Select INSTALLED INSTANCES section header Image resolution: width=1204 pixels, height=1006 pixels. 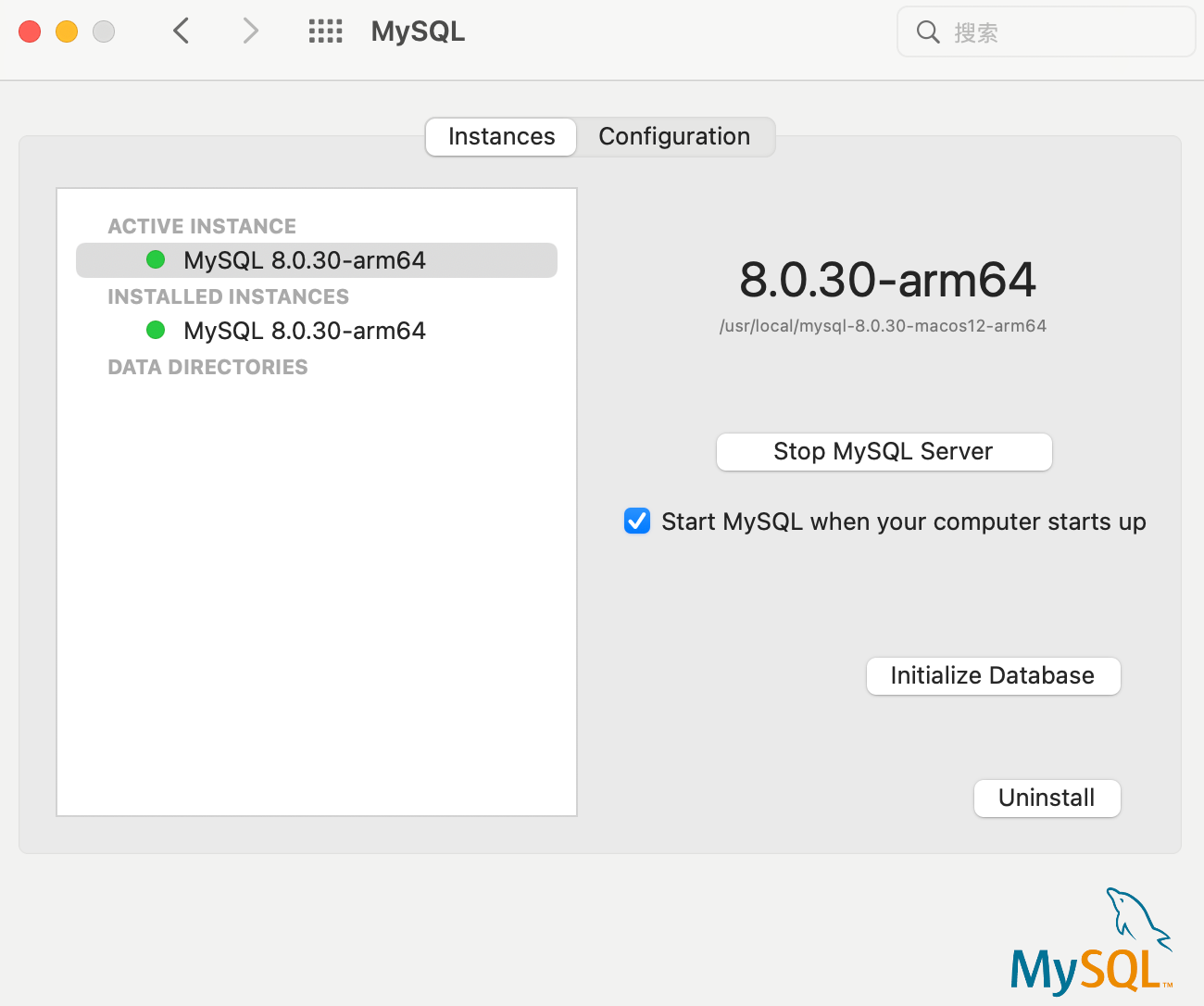(228, 296)
